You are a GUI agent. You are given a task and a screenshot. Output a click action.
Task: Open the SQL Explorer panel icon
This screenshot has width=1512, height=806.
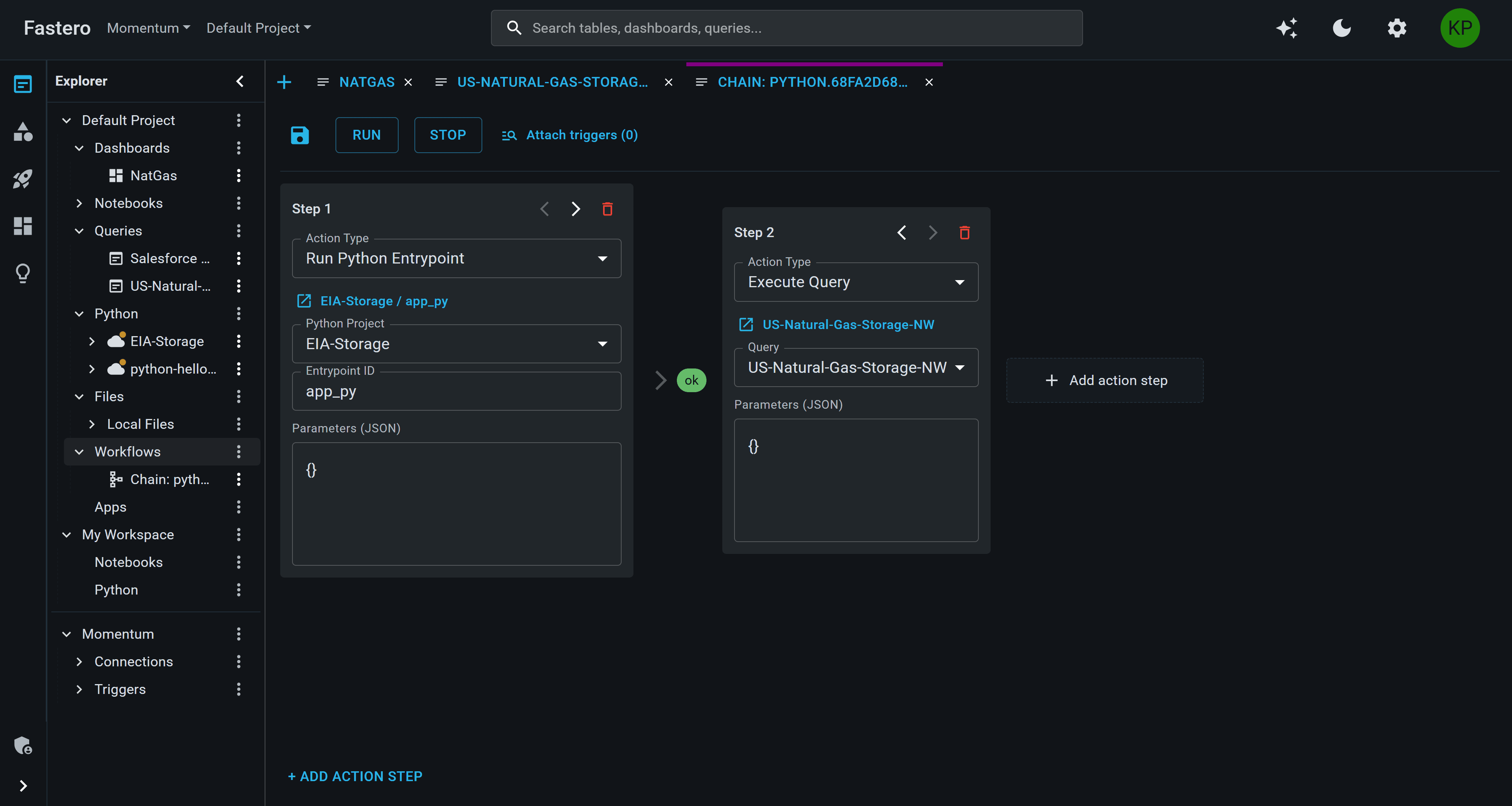[22, 84]
